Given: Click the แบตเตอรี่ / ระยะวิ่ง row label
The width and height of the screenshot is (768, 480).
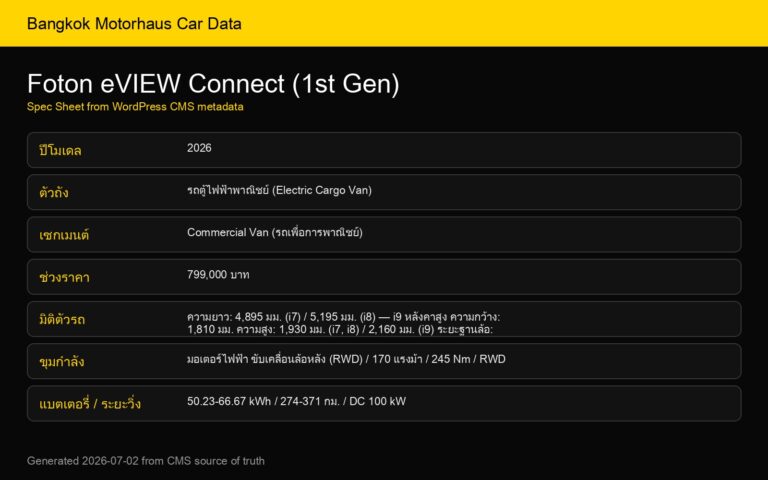Looking at the screenshot, I should [90, 404].
